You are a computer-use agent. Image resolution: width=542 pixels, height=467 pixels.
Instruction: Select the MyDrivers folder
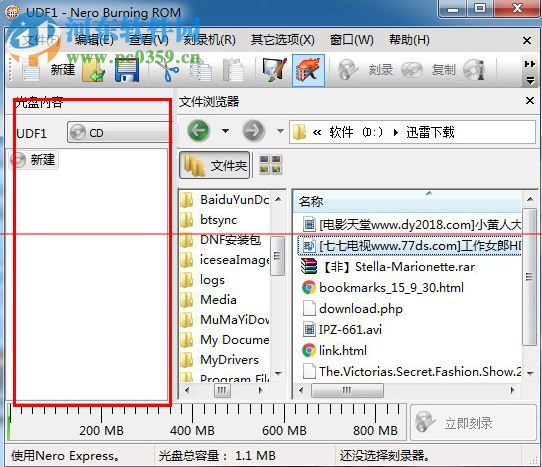(x=219, y=360)
